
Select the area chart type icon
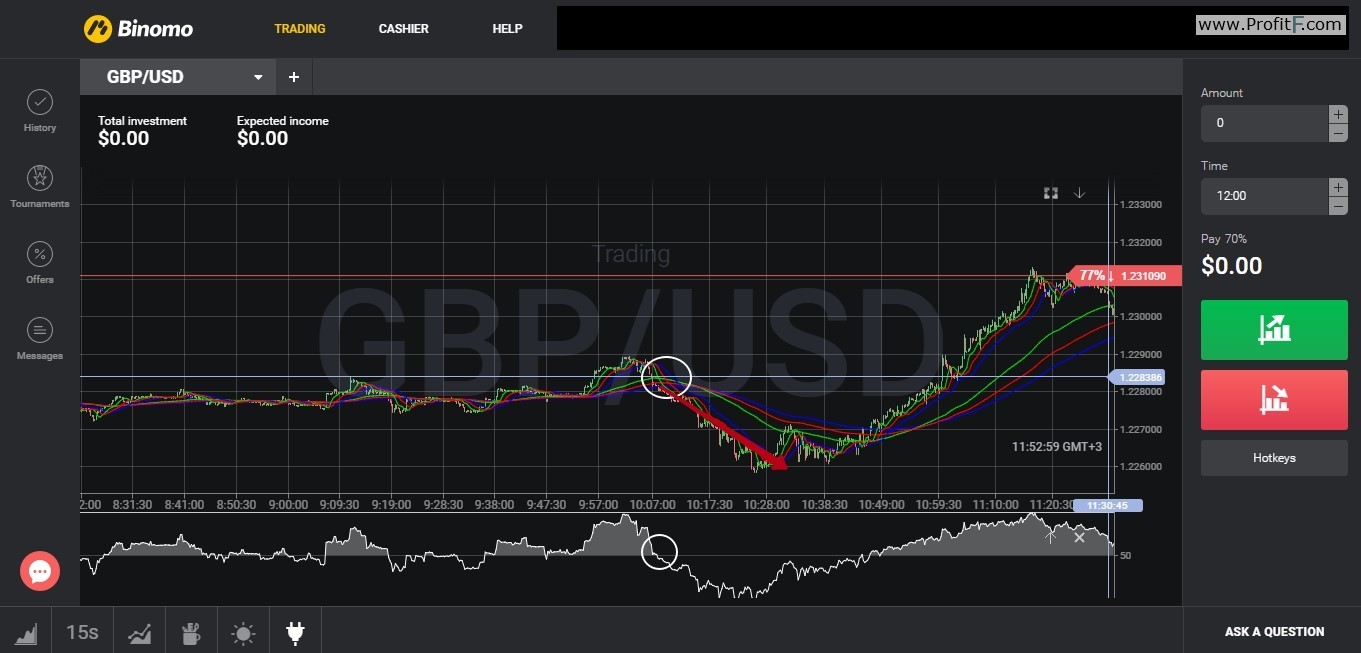[26, 632]
